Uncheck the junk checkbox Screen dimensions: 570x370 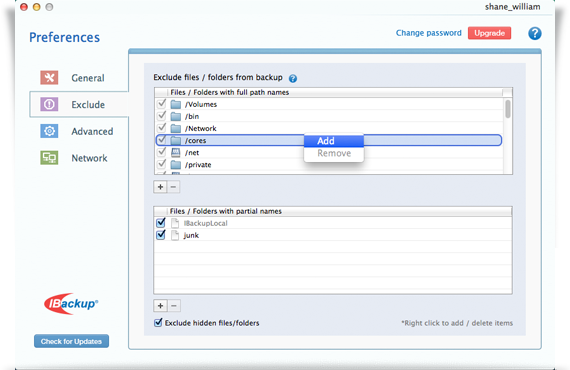161,235
